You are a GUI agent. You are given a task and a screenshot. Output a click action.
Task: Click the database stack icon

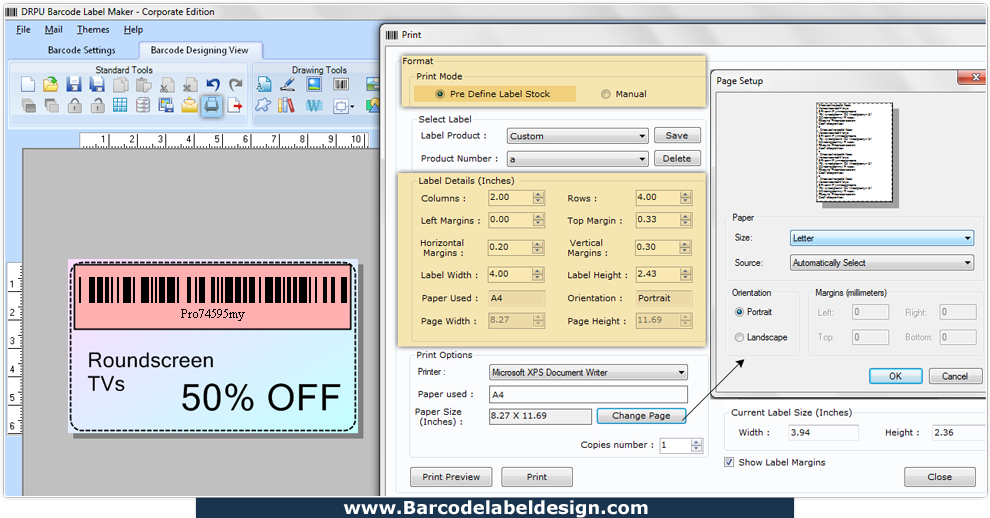point(143,105)
